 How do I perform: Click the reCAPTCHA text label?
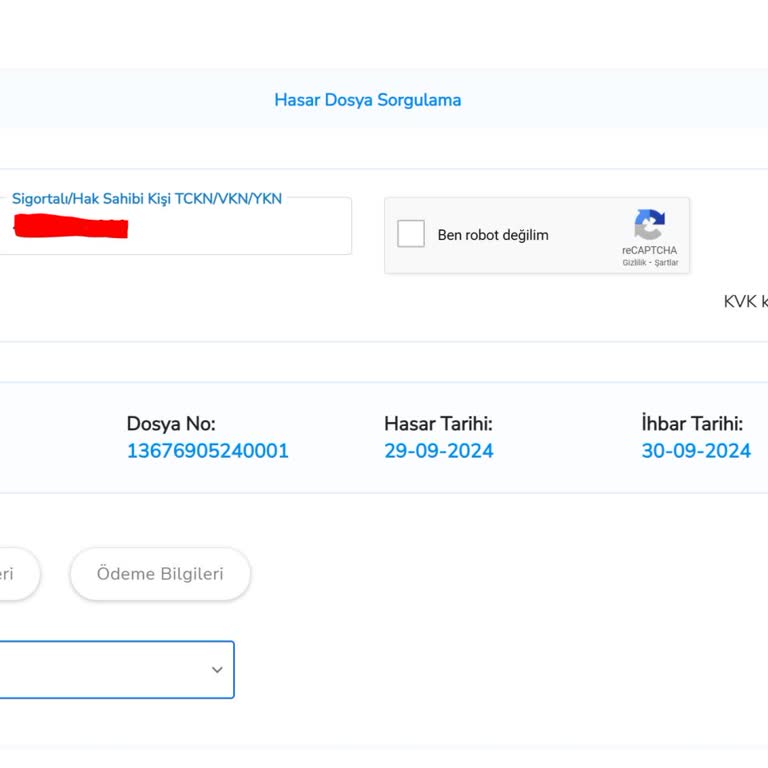[x=649, y=250]
